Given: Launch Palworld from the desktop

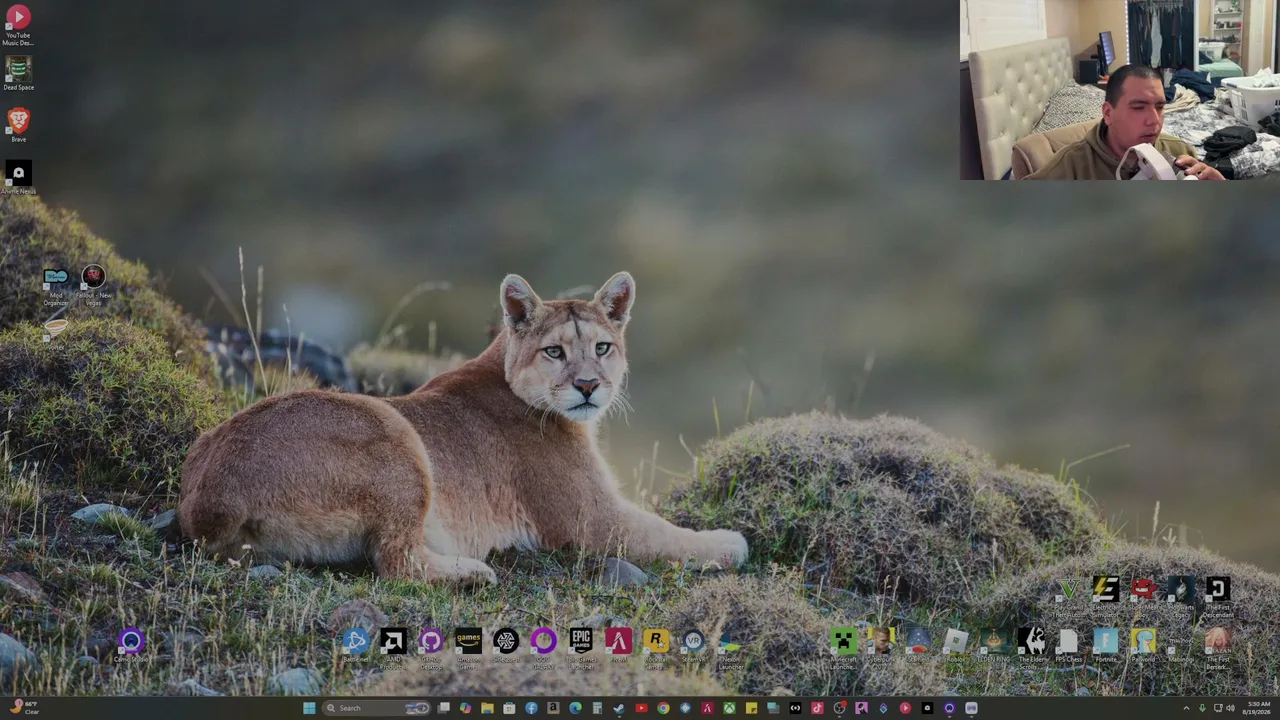Looking at the screenshot, I should (x=1143, y=646).
